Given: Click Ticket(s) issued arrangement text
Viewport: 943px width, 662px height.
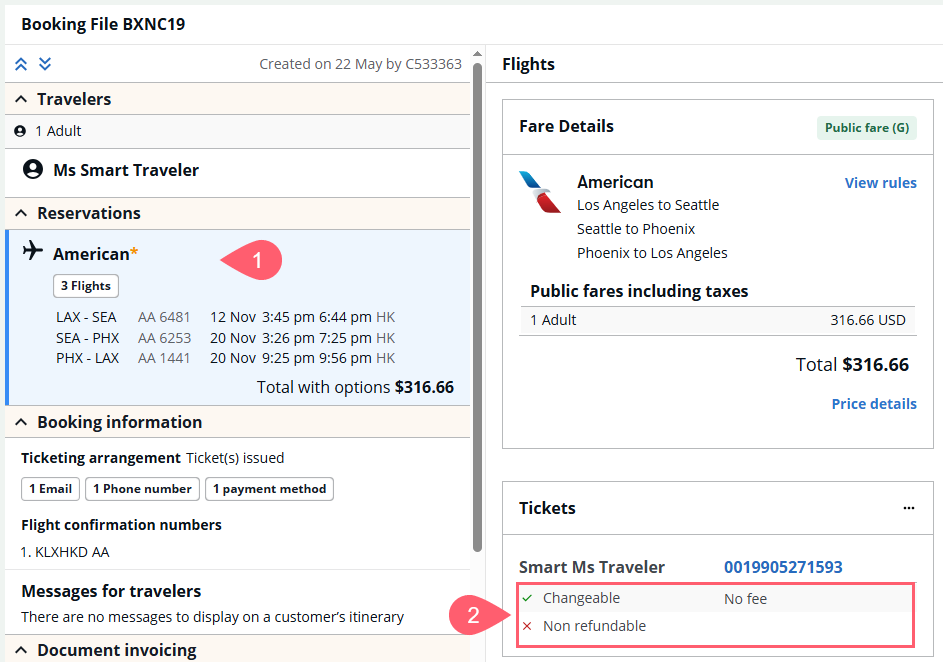Looking at the screenshot, I should pos(235,458).
